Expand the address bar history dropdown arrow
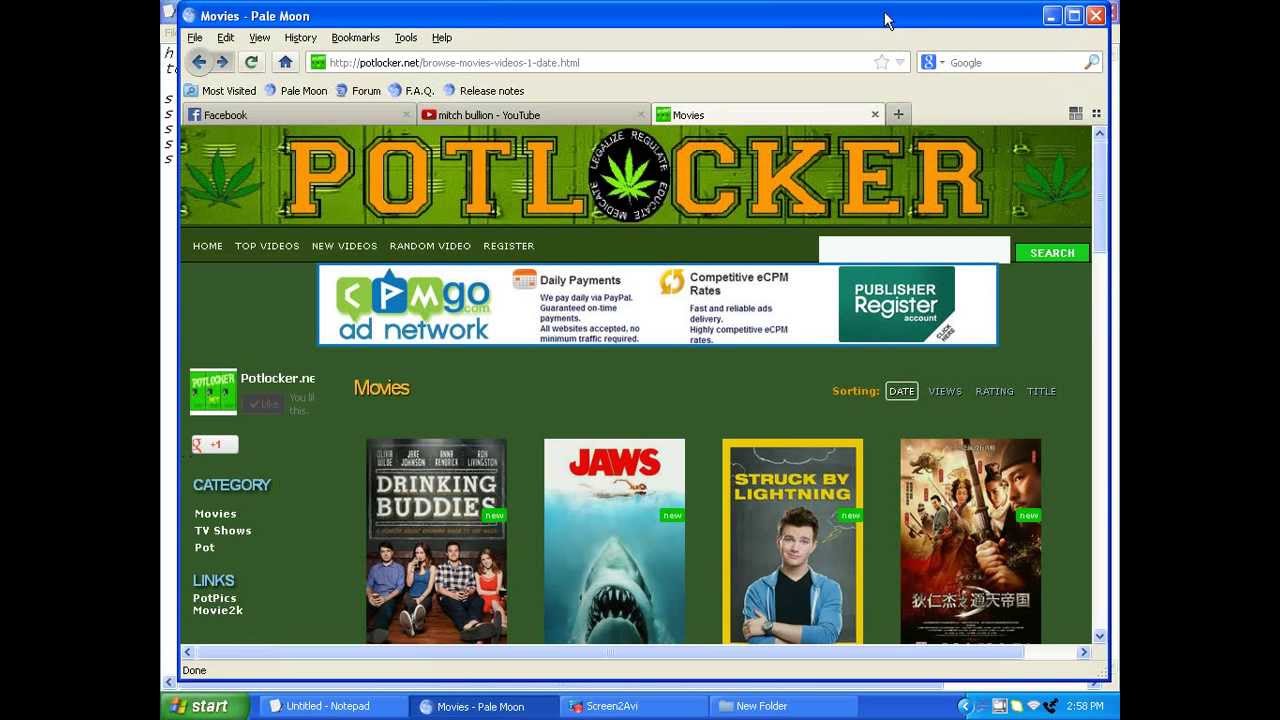The height and width of the screenshot is (720, 1280). point(899,62)
